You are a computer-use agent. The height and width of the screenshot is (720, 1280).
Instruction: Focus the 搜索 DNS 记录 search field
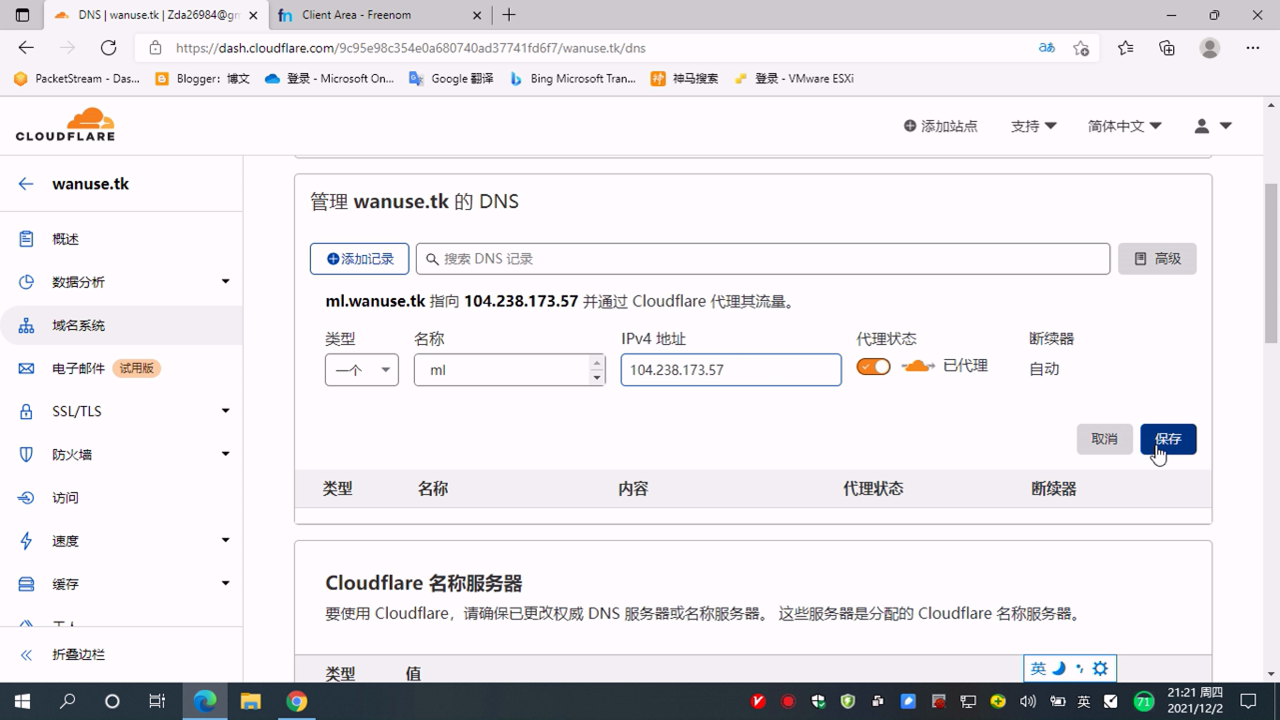(x=763, y=259)
